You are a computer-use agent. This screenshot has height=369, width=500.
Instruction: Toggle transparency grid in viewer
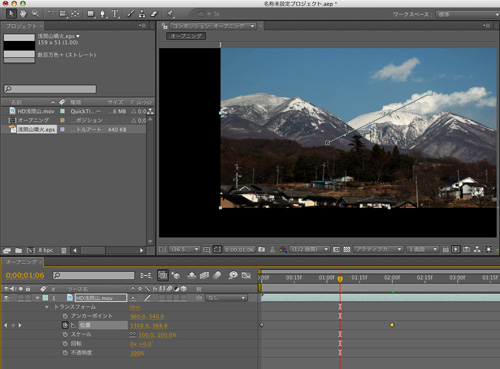click(347, 249)
